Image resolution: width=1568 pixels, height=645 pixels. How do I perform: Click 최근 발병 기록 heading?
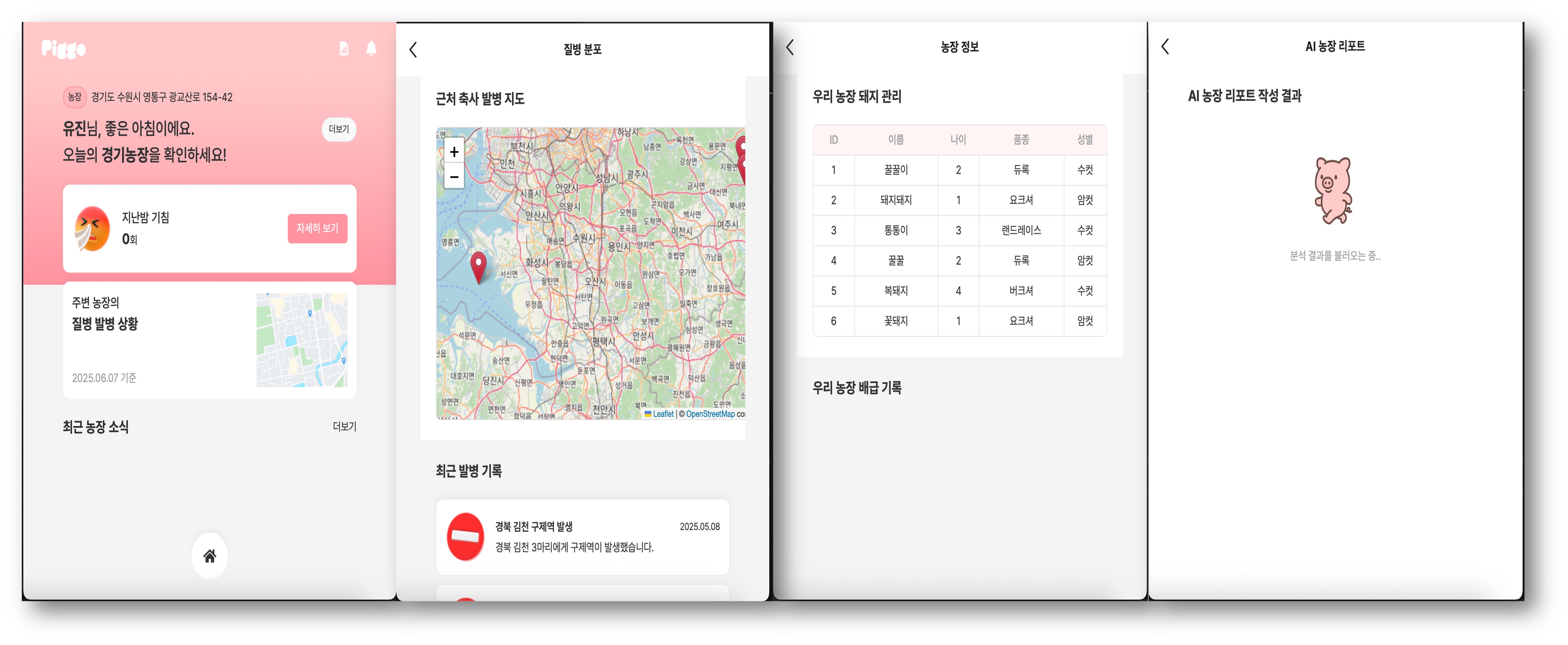pos(469,471)
